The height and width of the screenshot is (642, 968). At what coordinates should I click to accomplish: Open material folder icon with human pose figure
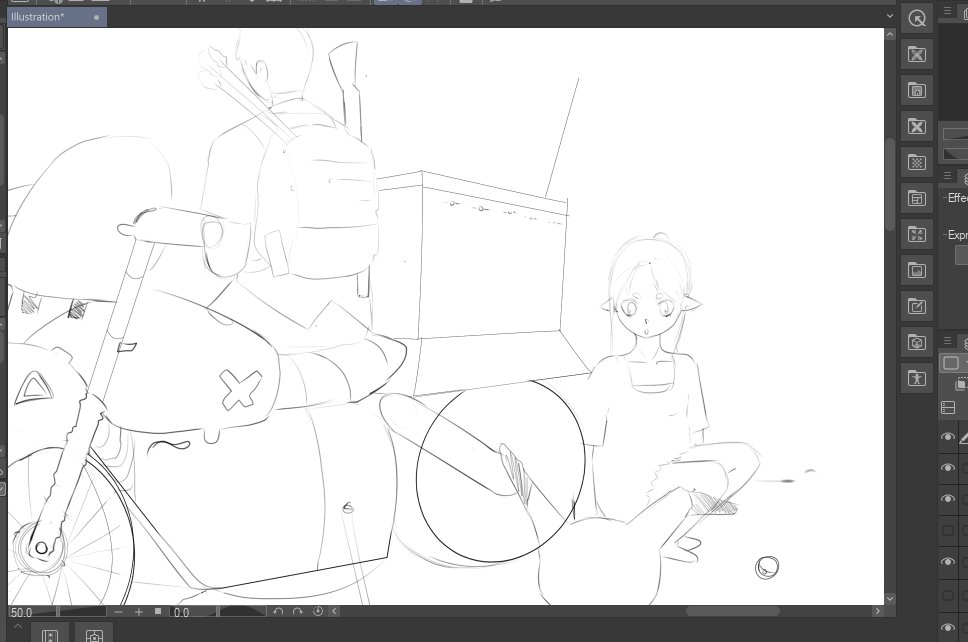pos(917,378)
